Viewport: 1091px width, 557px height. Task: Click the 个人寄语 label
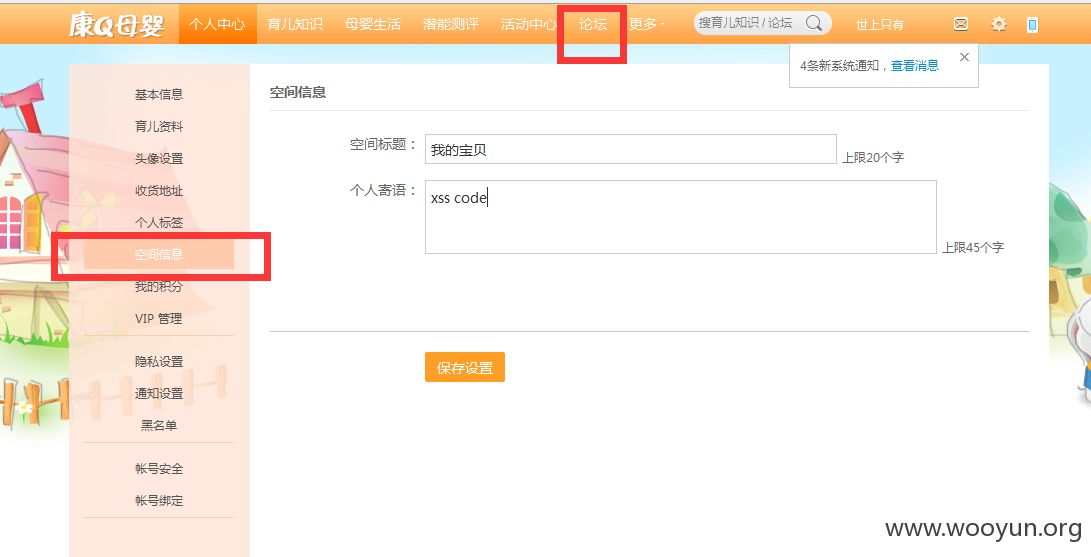pos(383,191)
